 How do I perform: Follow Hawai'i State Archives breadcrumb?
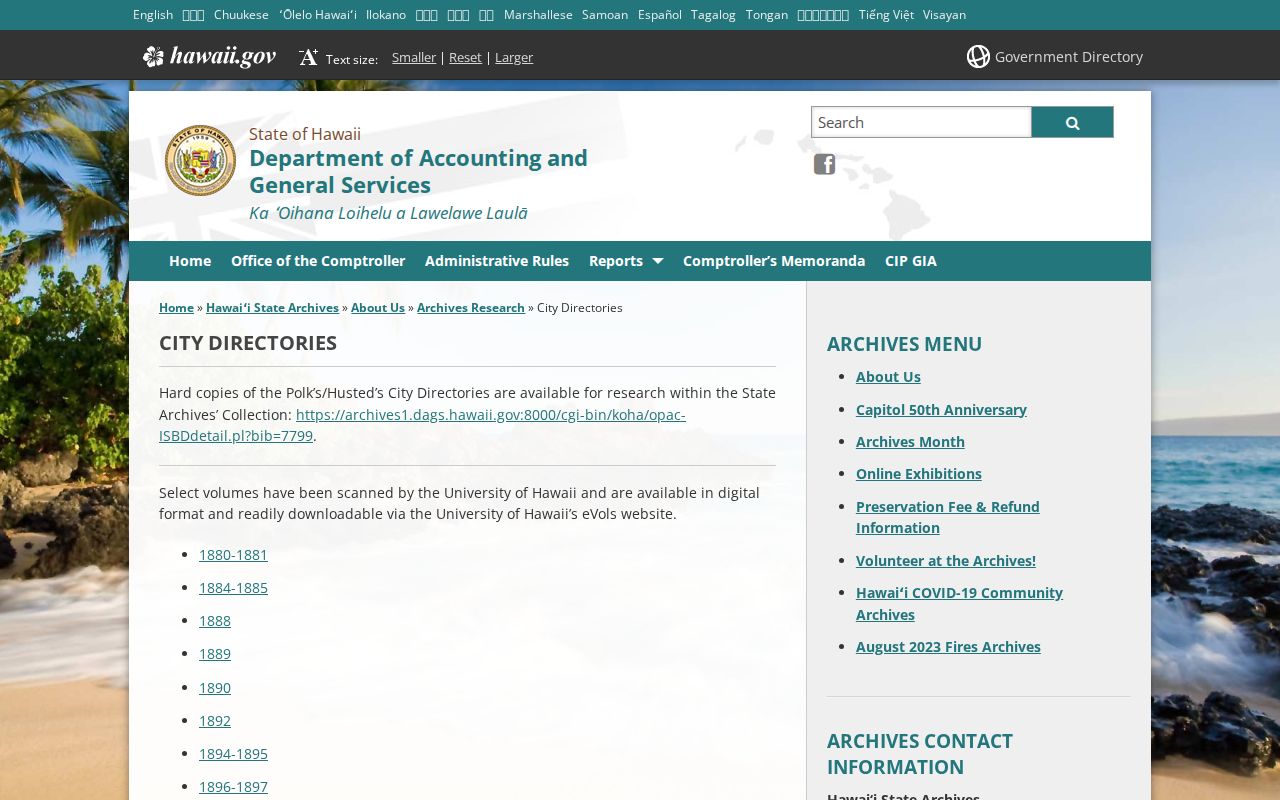pyautogui.click(x=272, y=308)
